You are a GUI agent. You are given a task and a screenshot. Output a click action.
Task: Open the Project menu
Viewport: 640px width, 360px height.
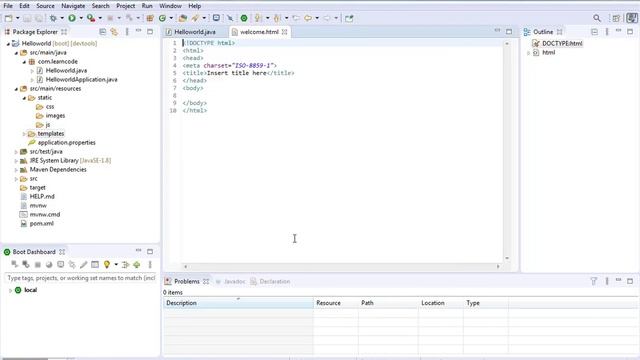tap(125, 6)
